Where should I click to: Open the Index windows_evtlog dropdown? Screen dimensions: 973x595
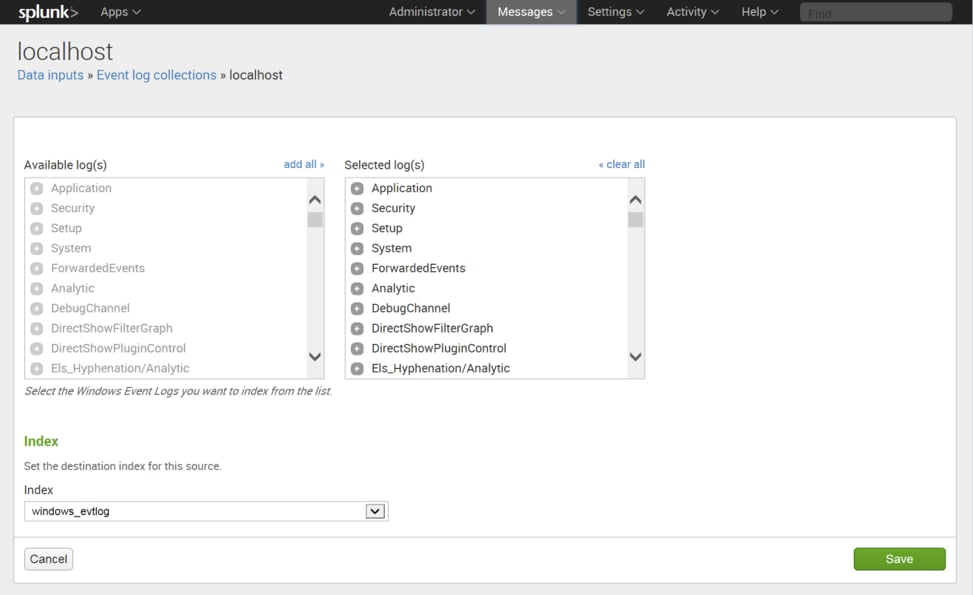coord(206,511)
